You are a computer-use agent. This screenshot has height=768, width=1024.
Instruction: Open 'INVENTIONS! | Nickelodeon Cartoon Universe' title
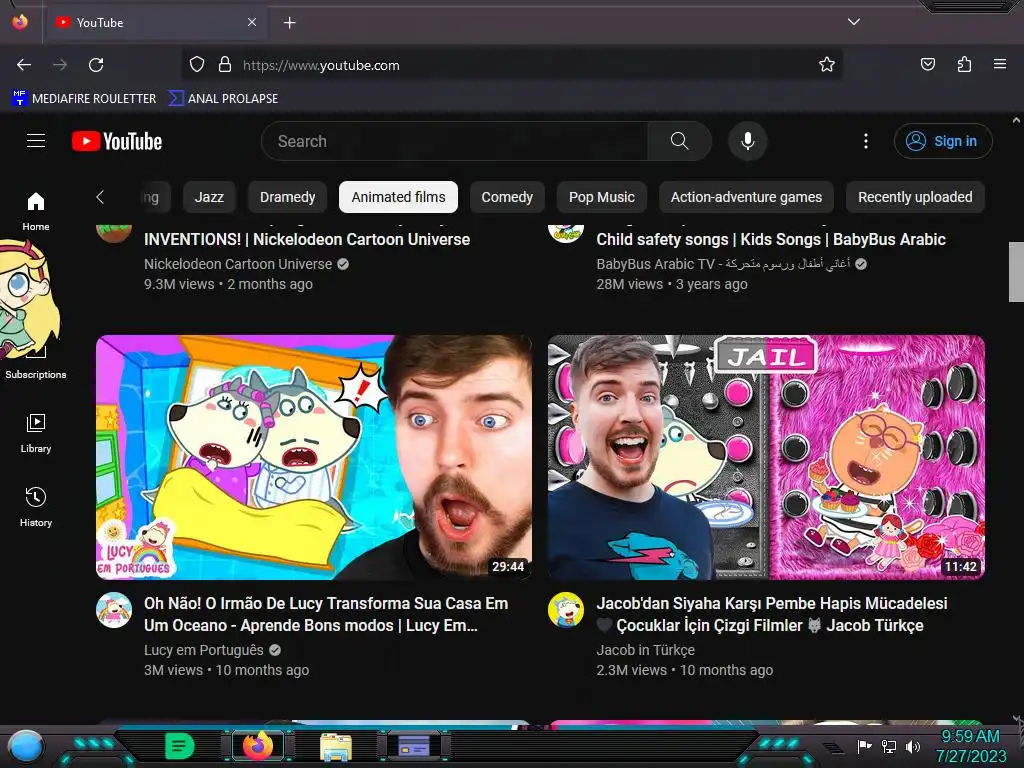[x=307, y=239]
